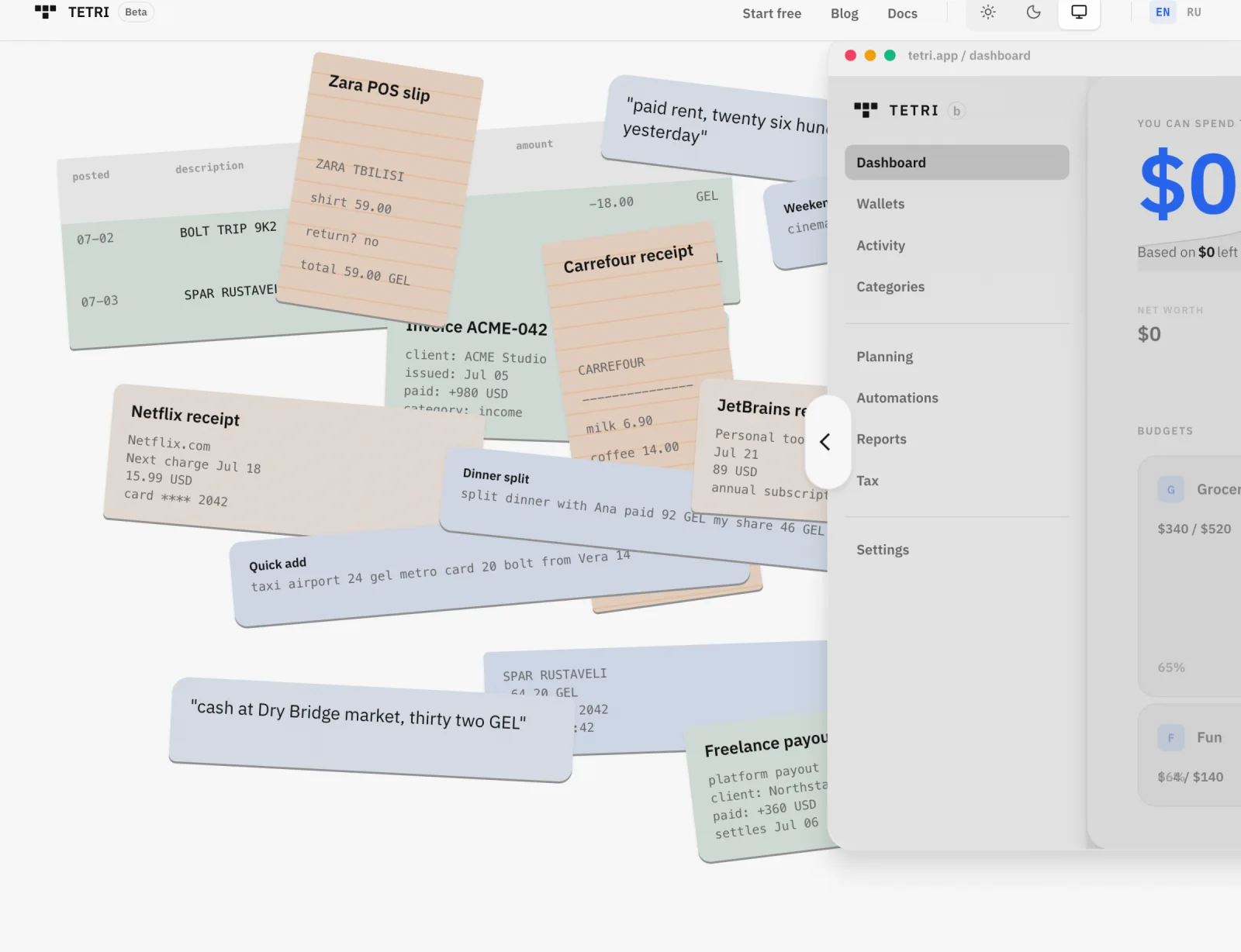Click the G icon on Groceries budget
Image resolution: width=1241 pixels, height=952 pixels.
1171,489
